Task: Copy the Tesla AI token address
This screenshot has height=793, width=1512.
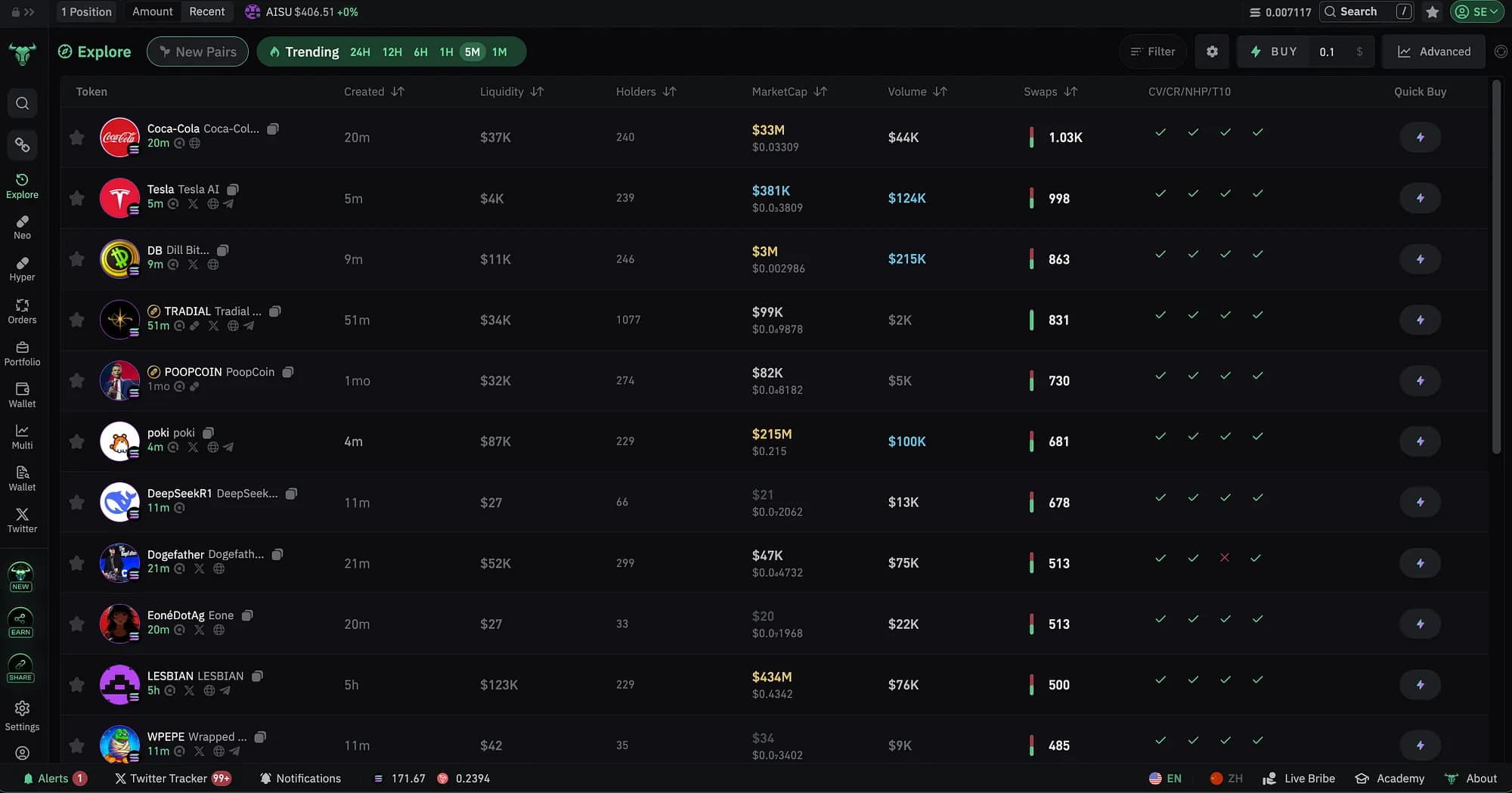Action: [x=233, y=190]
